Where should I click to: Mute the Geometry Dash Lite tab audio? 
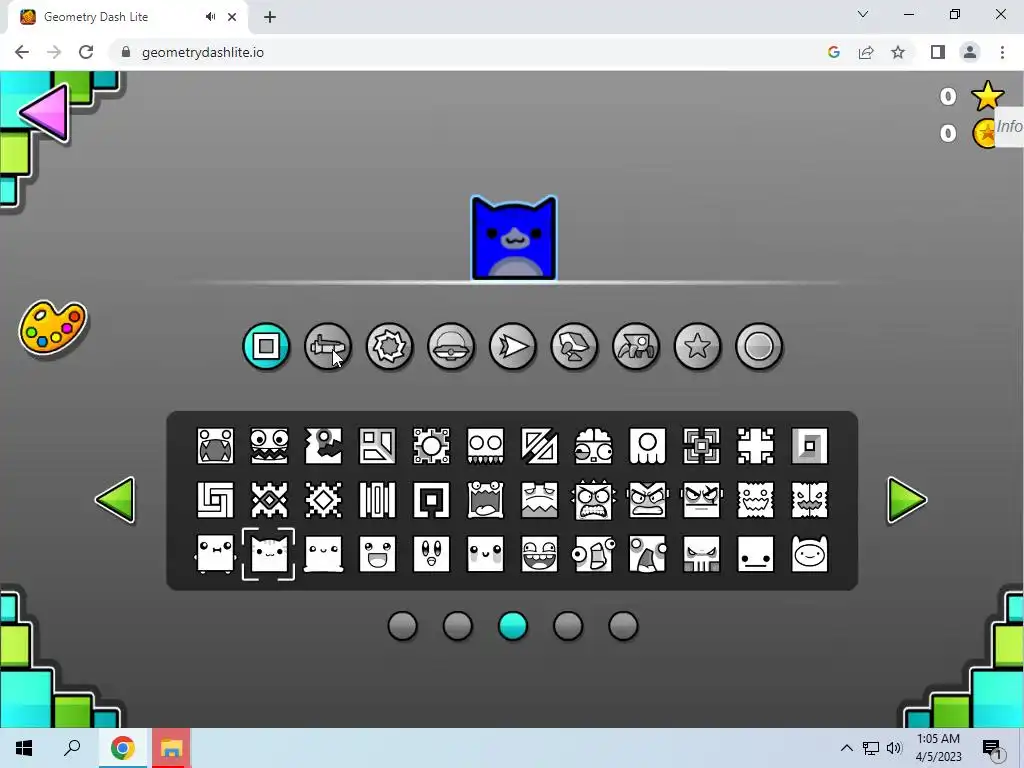coord(210,17)
